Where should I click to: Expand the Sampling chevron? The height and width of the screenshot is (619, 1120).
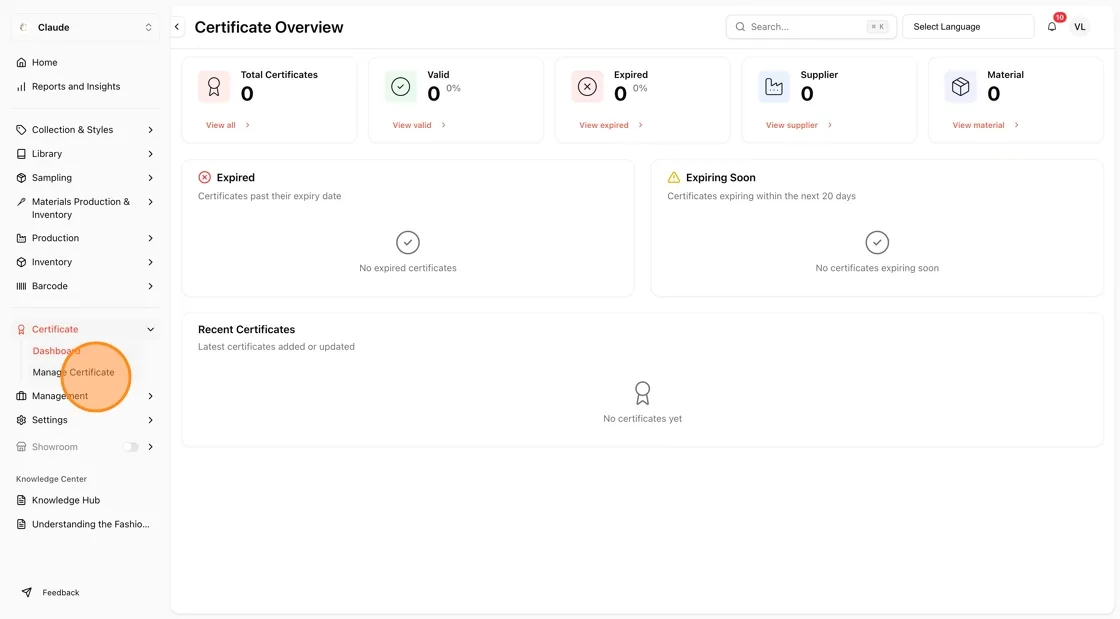(151, 178)
